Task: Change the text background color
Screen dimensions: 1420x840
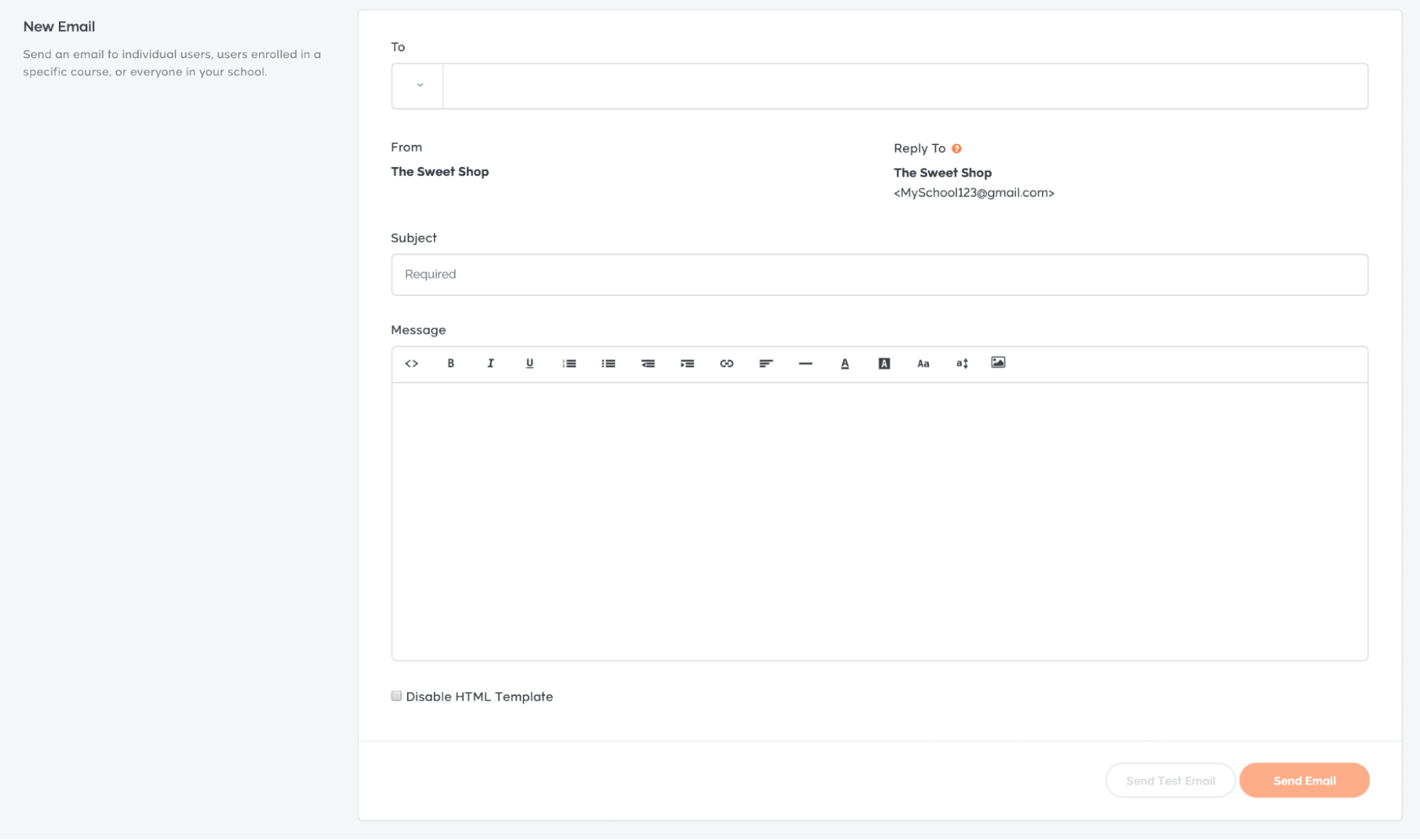Action: tap(884, 364)
